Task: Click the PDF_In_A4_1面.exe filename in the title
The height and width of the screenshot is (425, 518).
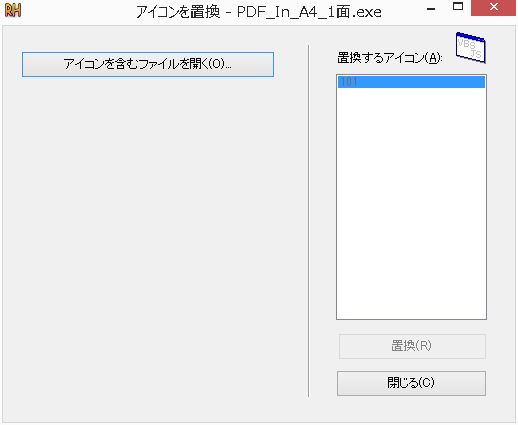Action: click(x=309, y=12)
